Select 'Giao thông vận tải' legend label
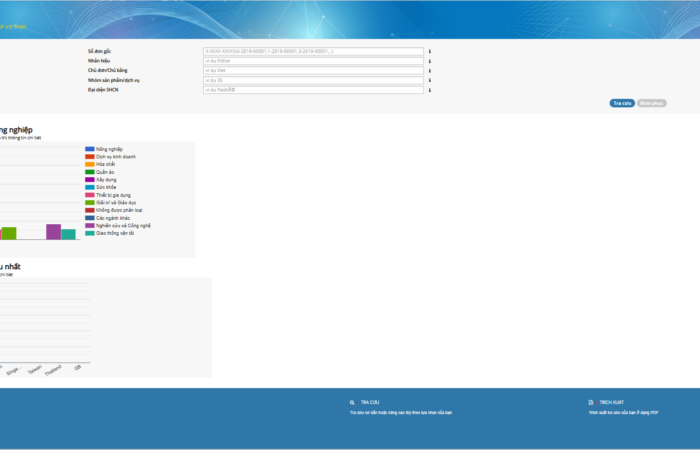The height and width of the screenshot is (450, 700). click(x=115, y=233)
